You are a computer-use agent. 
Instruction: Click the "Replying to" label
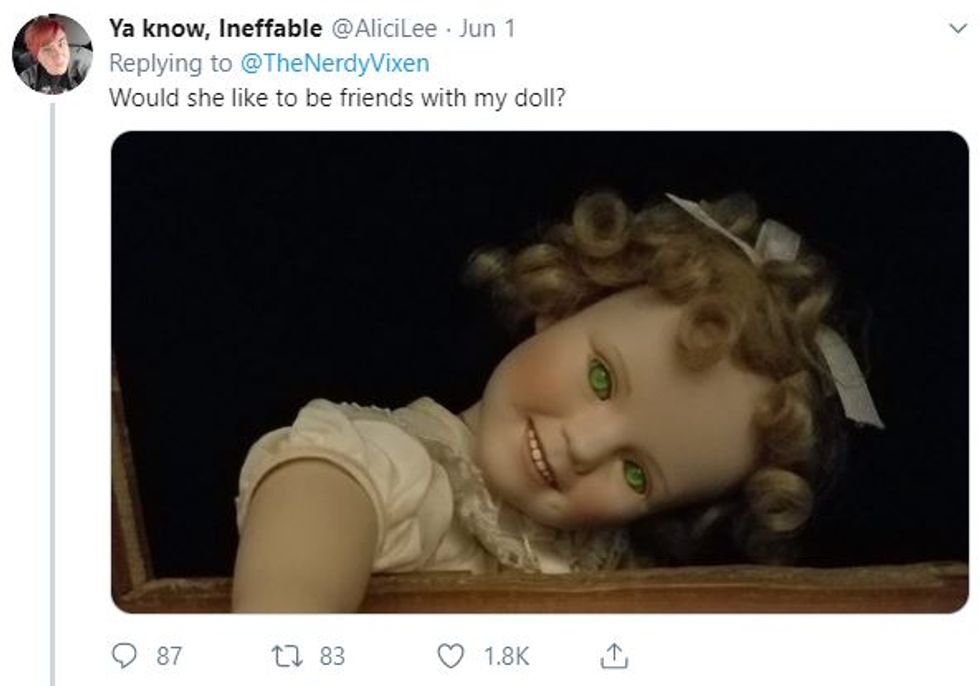(x=169, y=64)
